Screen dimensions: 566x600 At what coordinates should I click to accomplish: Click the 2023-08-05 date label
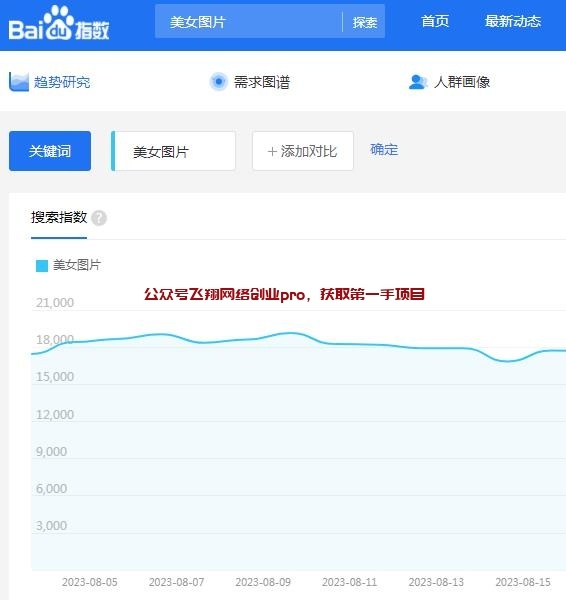[90, 582]
